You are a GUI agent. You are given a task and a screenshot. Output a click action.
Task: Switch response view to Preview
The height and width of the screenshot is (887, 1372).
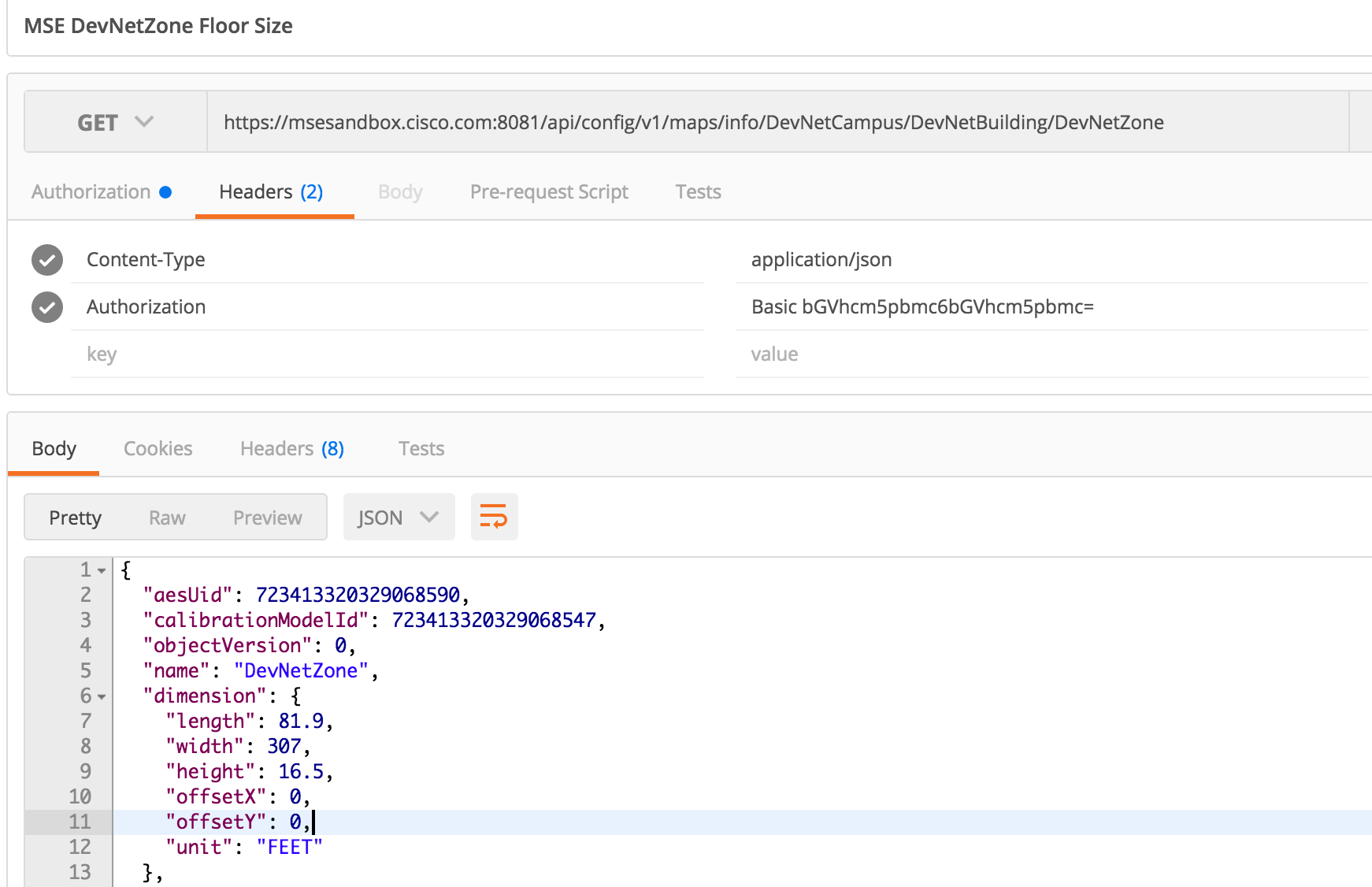(x=267, y=518)
